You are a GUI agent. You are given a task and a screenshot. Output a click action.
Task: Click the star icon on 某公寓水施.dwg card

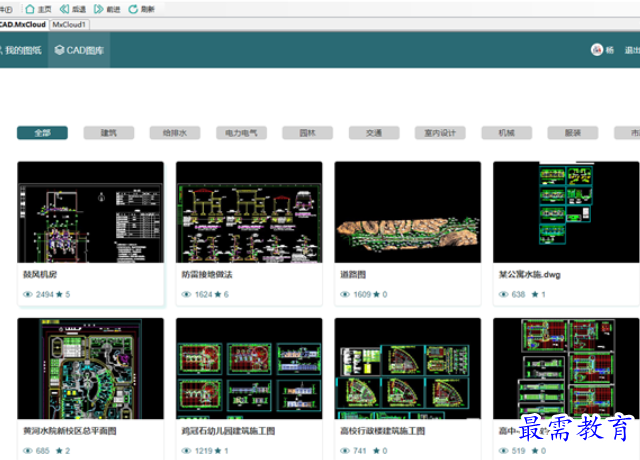(x=535, y=294)
